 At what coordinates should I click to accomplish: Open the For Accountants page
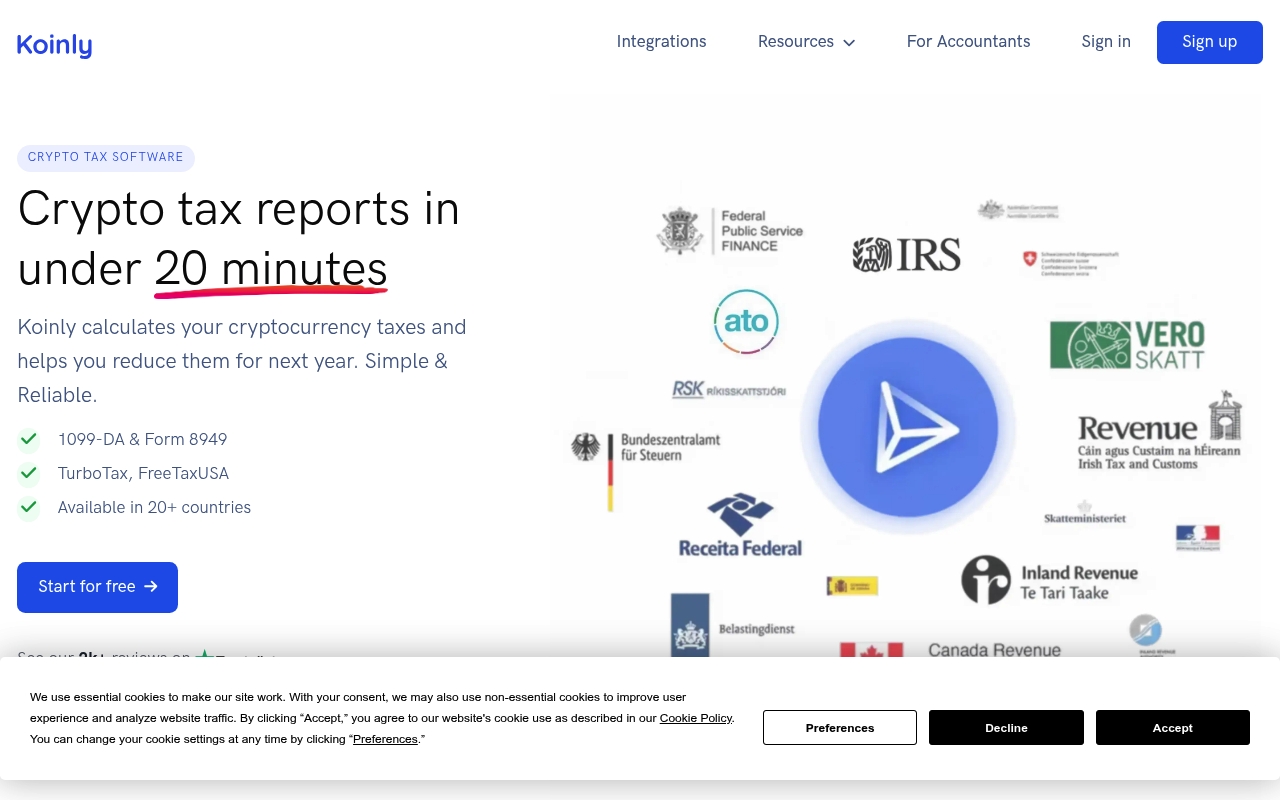point(968,42)
